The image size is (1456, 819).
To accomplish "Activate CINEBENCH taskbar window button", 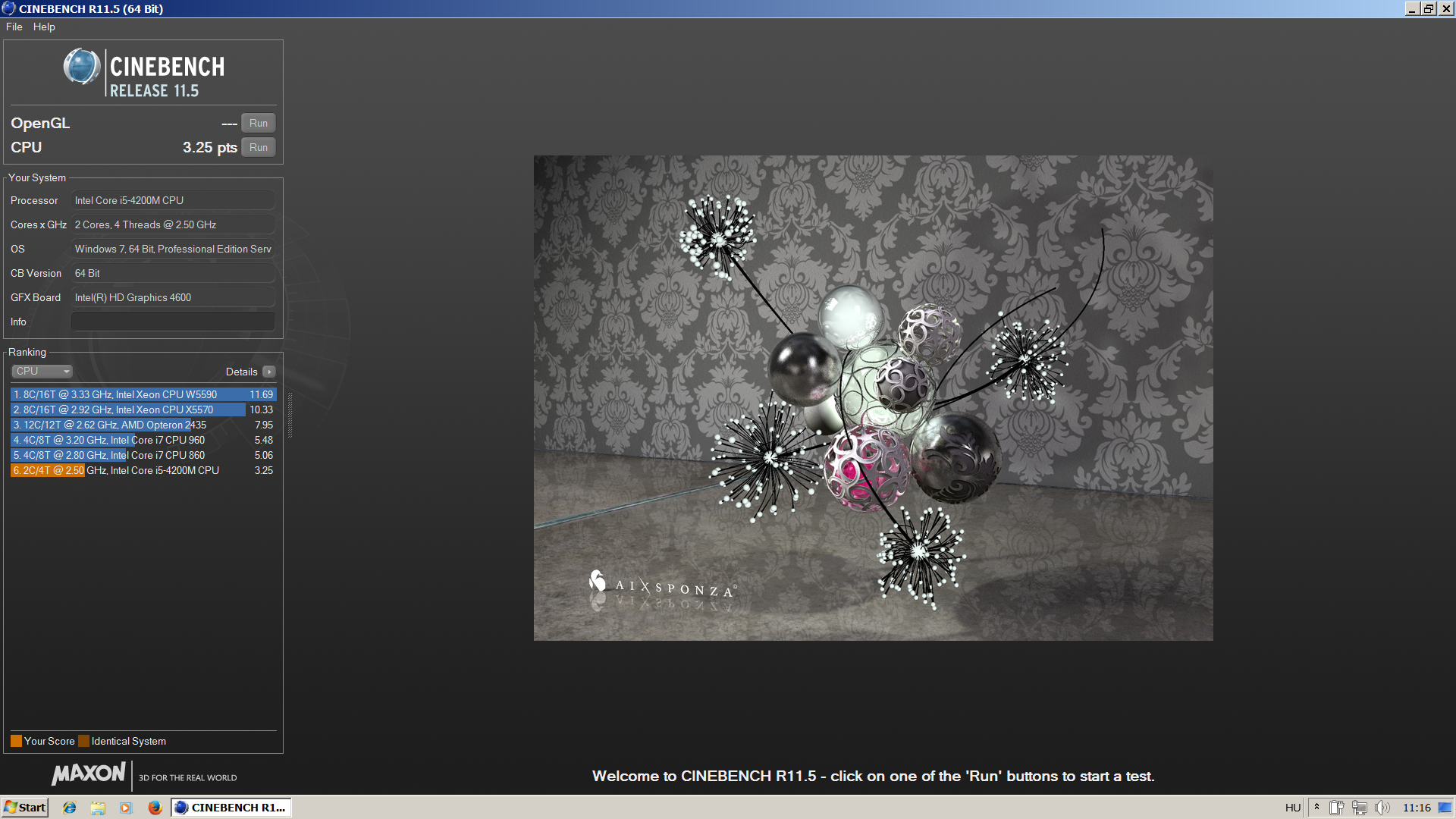I will coord(231,808).
